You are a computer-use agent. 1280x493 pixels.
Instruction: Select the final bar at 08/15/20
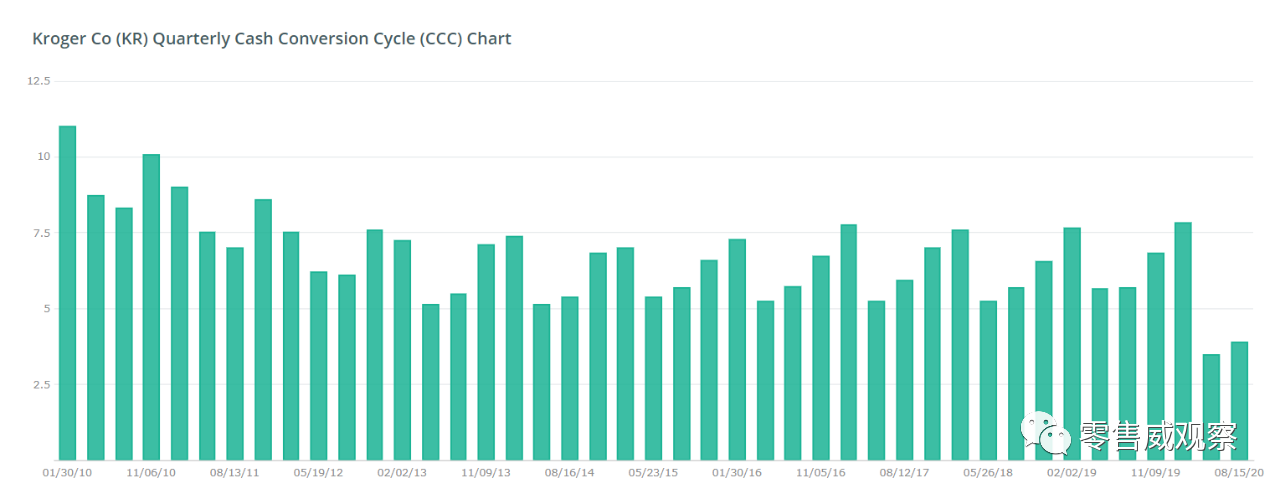click(x=1239, y=401)
